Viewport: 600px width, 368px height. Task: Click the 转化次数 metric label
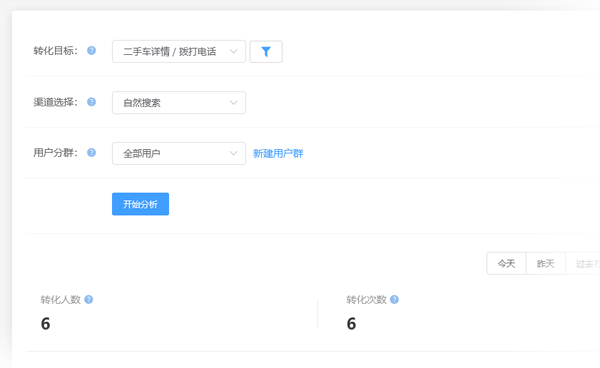[x=366, y=300]
